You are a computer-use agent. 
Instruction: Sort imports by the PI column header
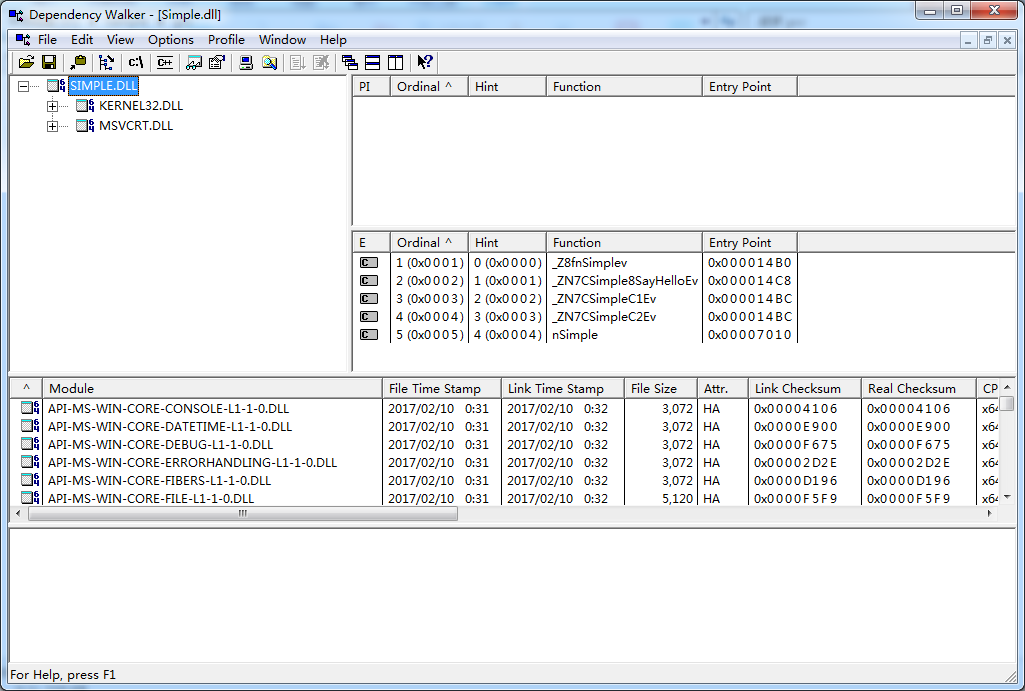[x=371, y=87]
